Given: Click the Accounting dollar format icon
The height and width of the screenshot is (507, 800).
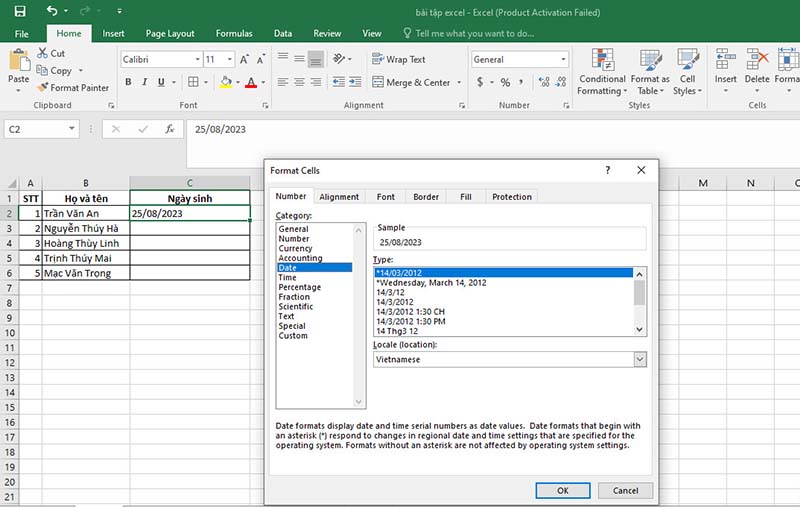Looking at the screenshot, I should pyautogui.click(x=480, y=82).
